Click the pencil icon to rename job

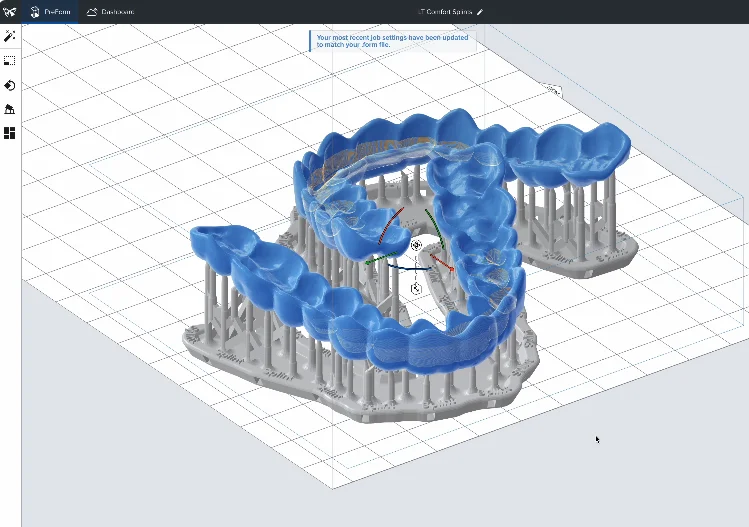point(480,12)
